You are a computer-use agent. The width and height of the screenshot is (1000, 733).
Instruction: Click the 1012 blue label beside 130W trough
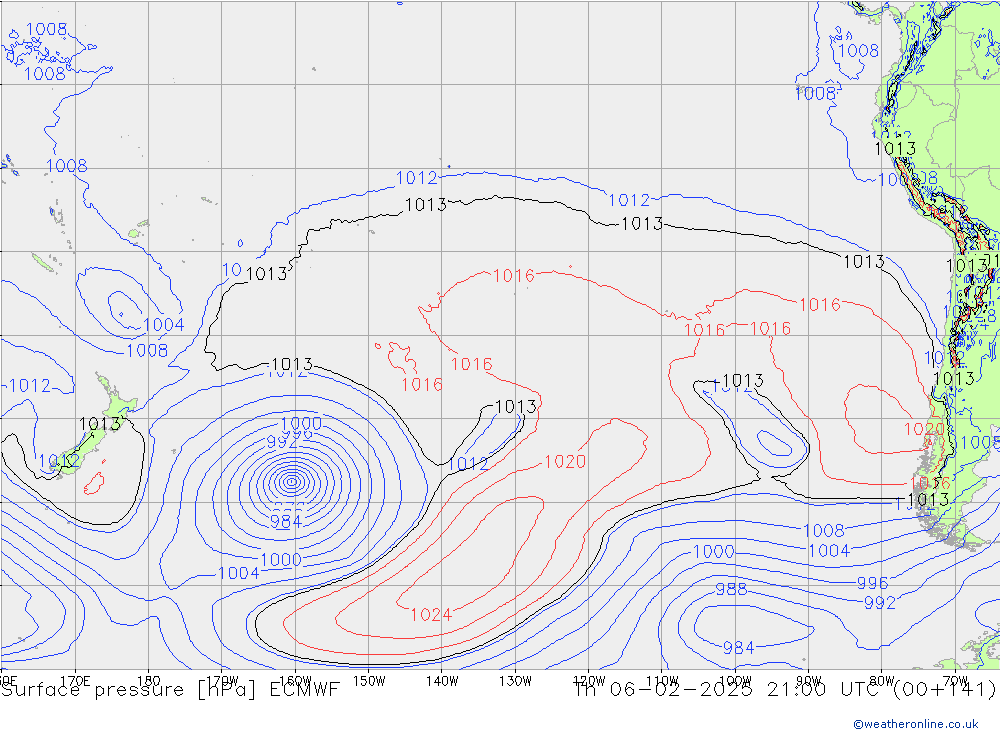pyautogui.click(x=467, y=464)
